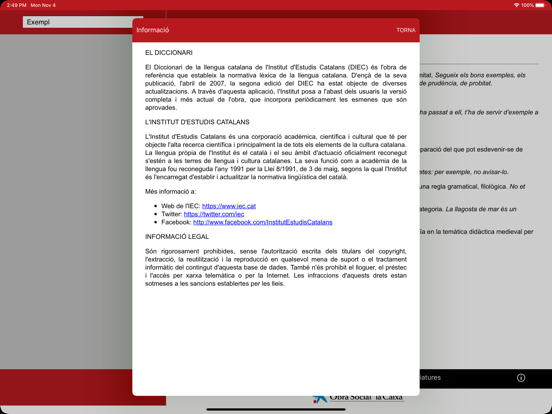Tap the 2:49 PM clock in status bar
Viewport: 552px width, 414px height.
(x=17, y=5)
